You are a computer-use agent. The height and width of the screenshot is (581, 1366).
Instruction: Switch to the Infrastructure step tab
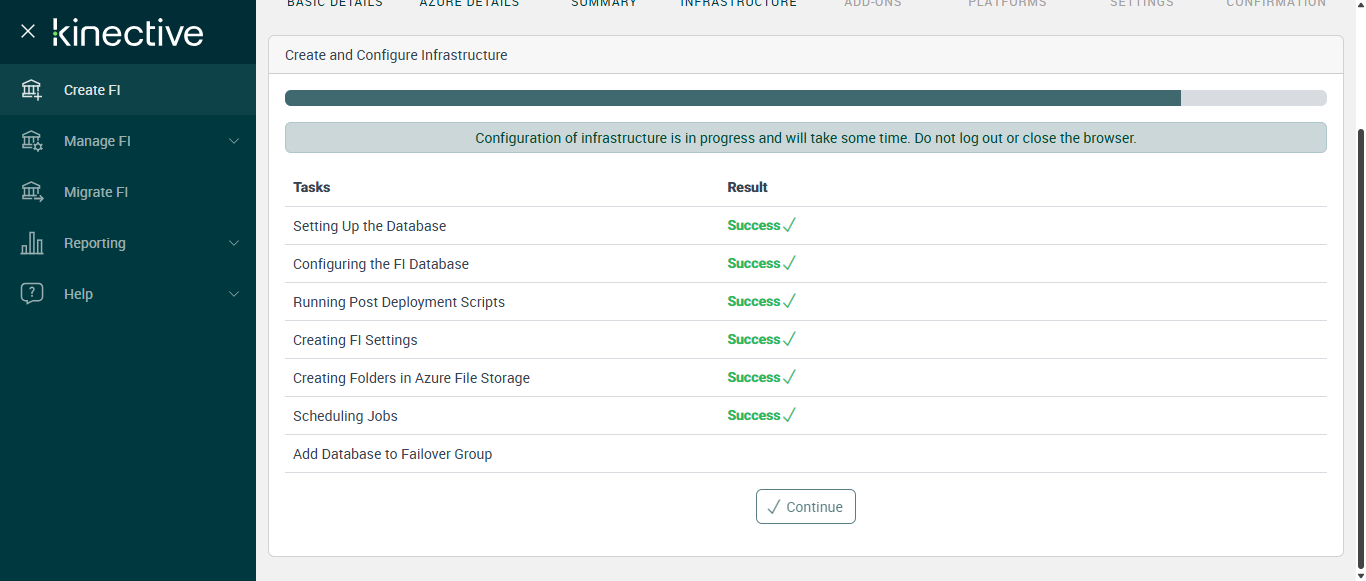(x=739, y=4)
